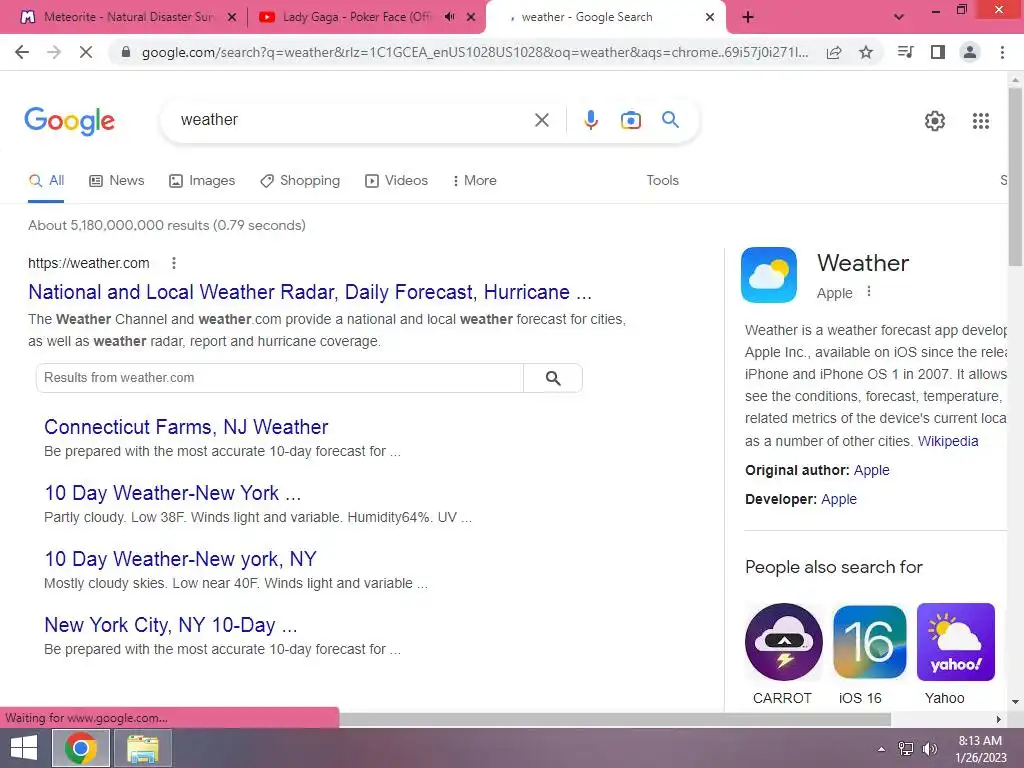Open options for weather.com result

tap(174, 263)
